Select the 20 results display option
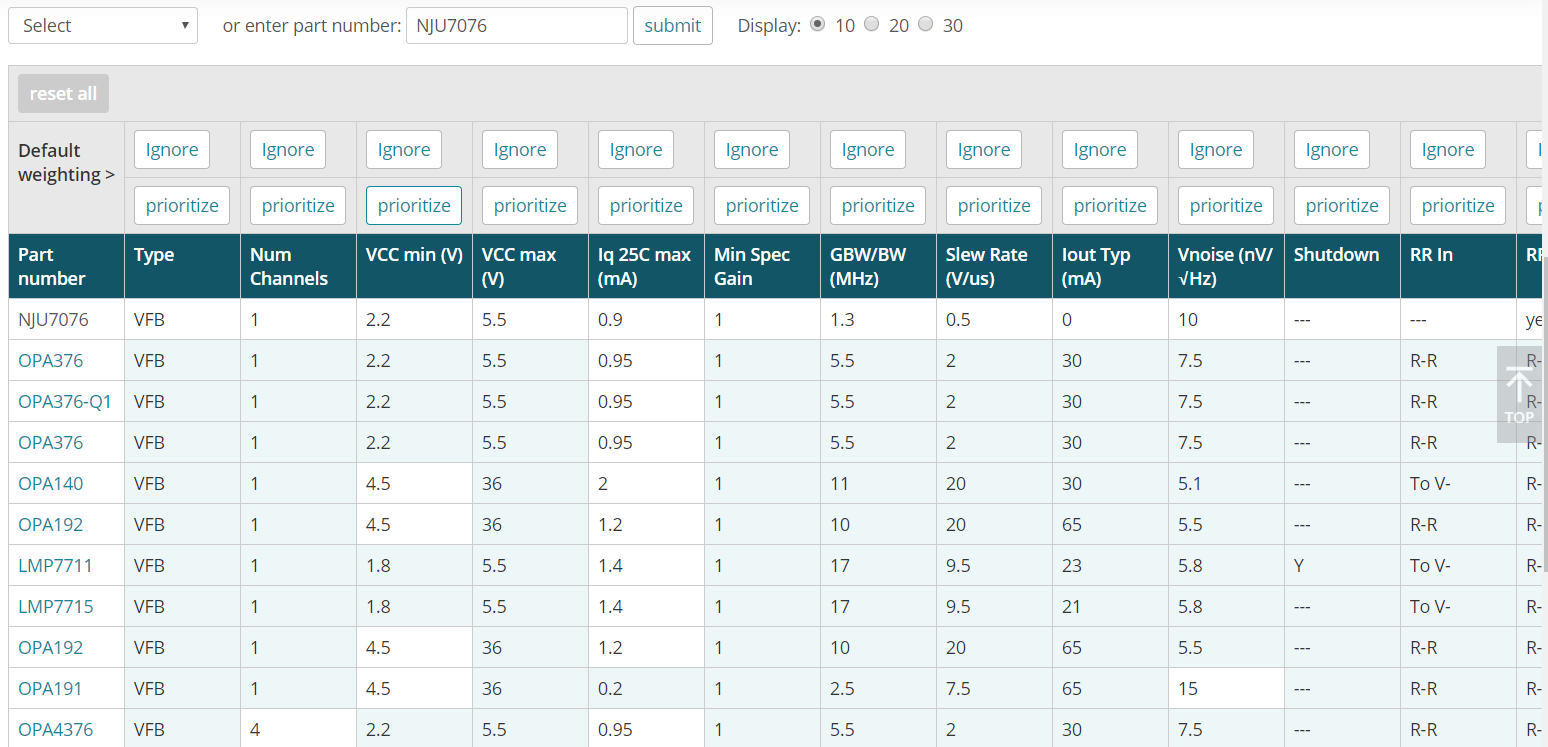This screenshot has height=747, width=1548. [872, 25]
